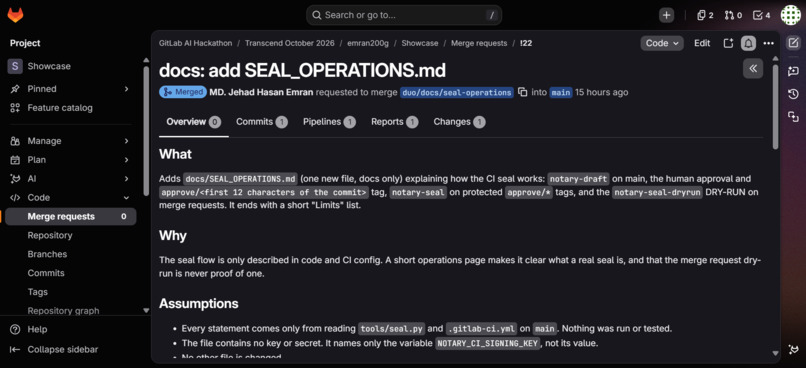This screenshot has height=368, width=806.
Task: Open the duo/docs/seal-operations branch link
Action: 456,93
